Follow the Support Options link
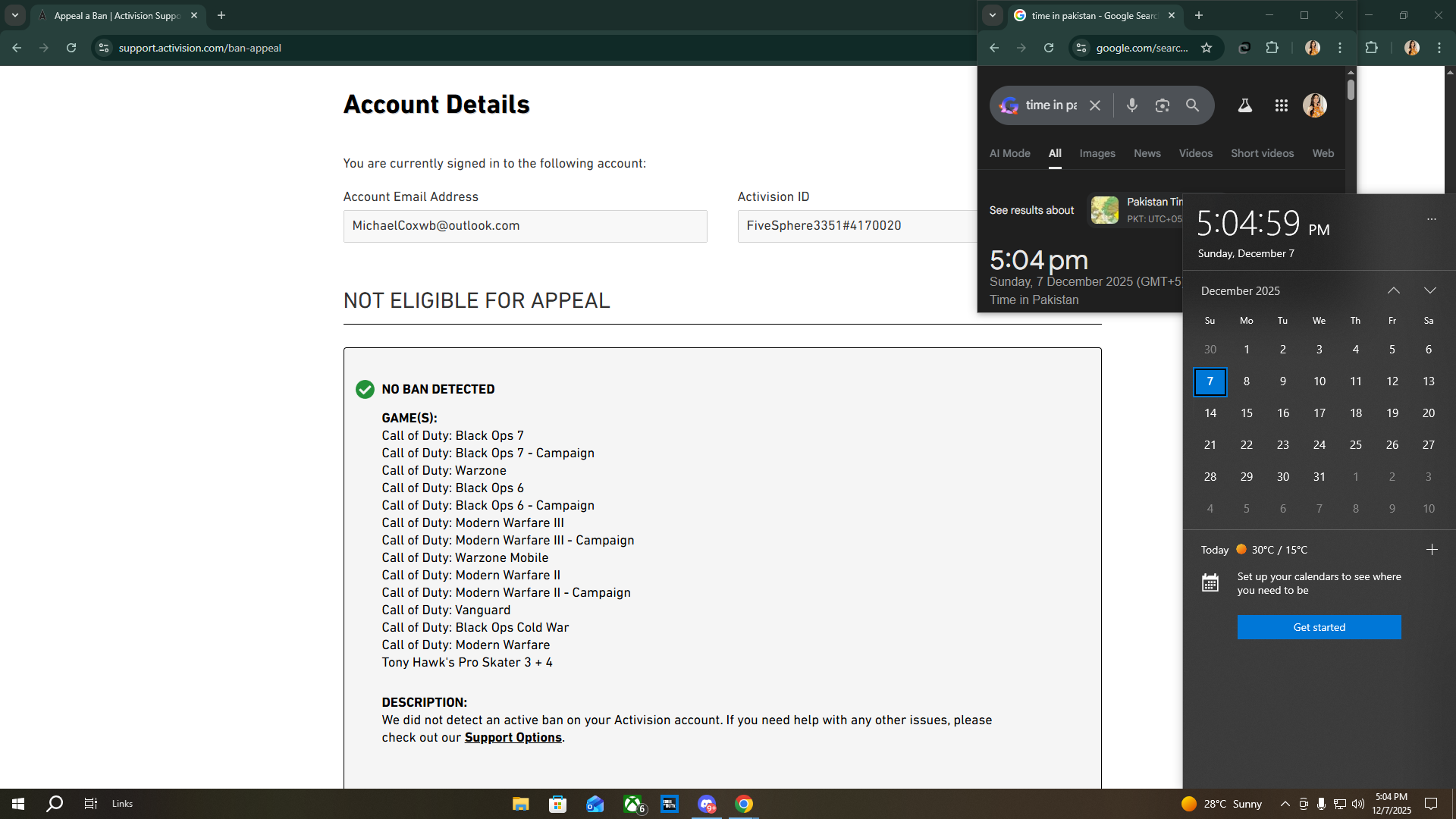The width and height of the screenshot is (1456, 819). [x=513, y=738]
